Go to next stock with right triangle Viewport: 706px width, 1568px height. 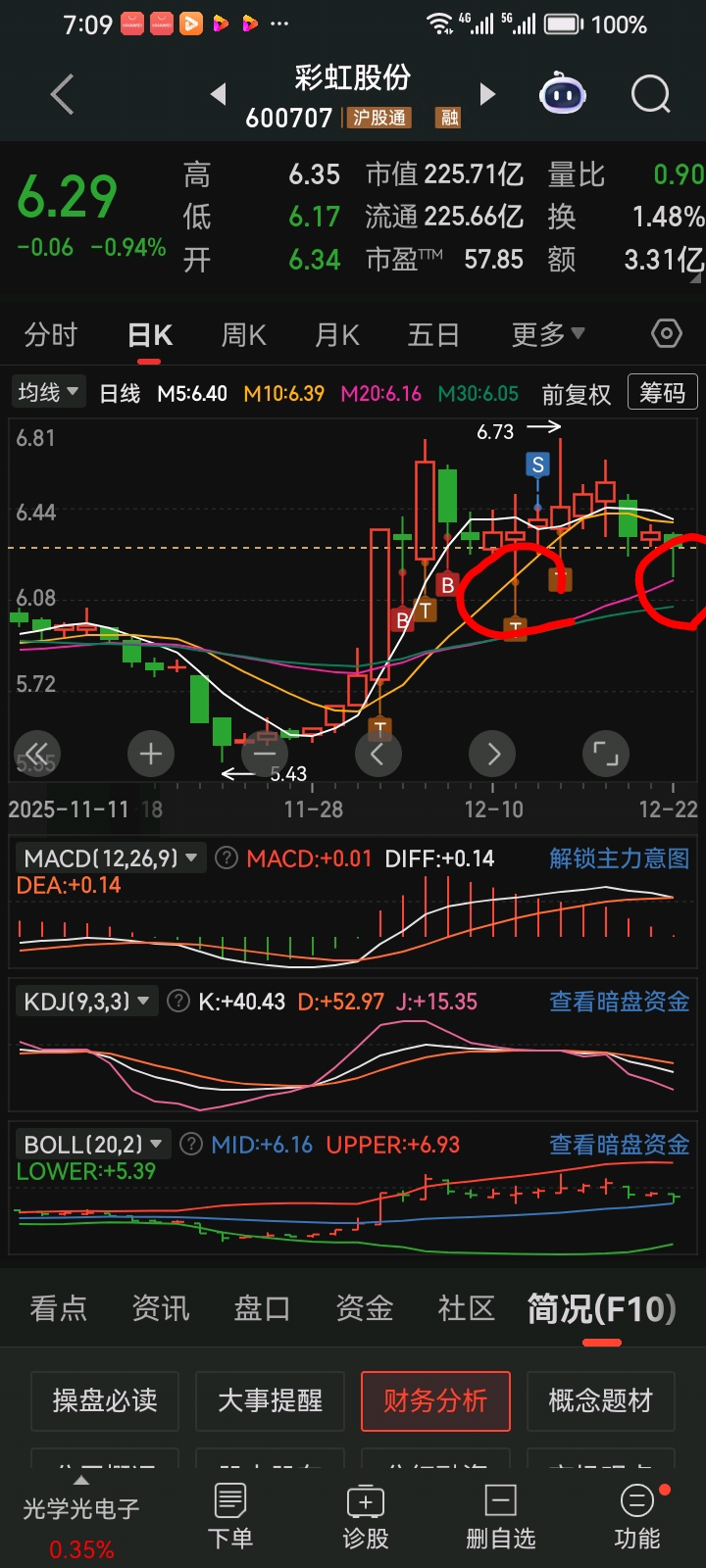tap(487, 94)
